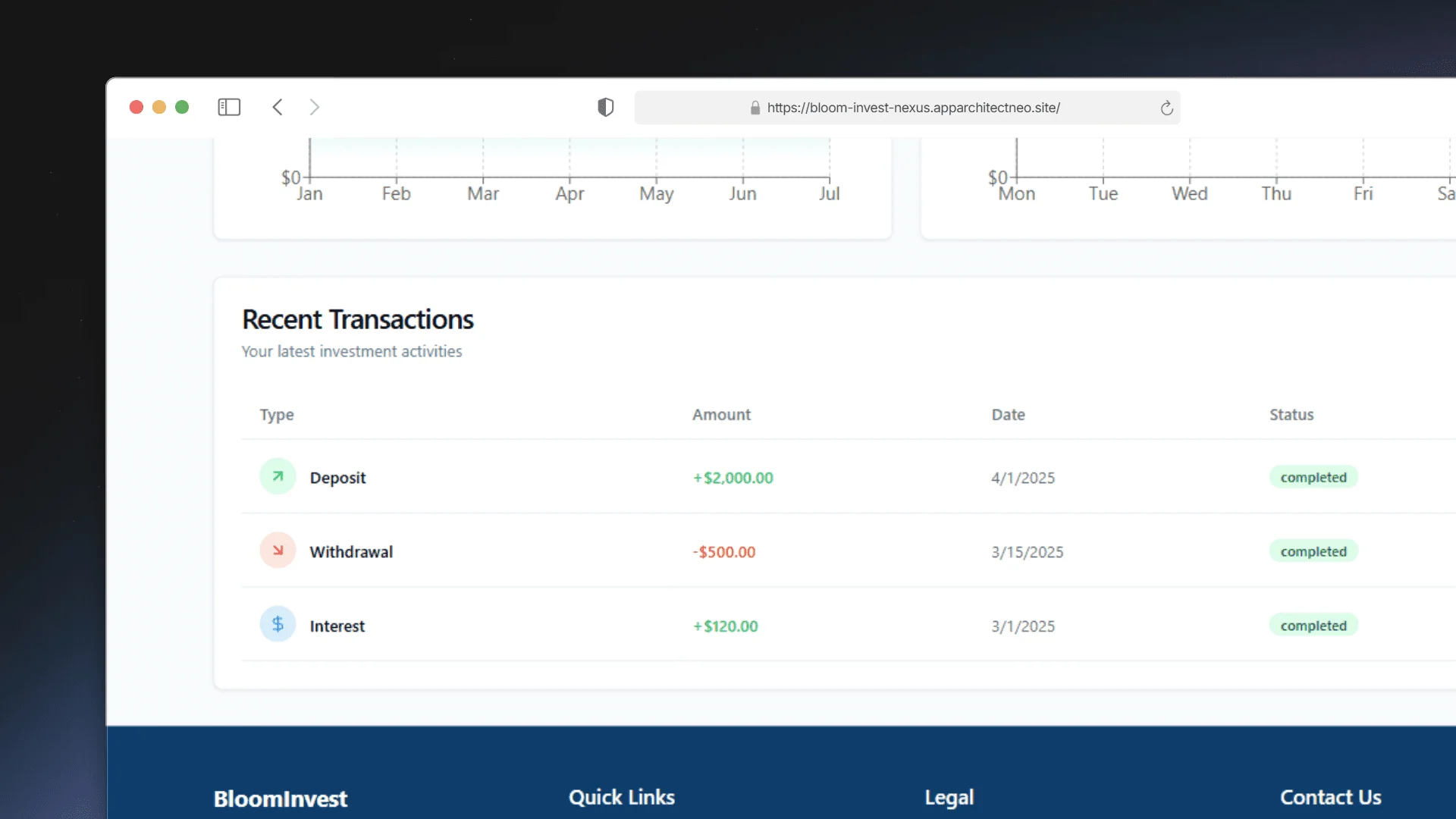
Task: Click completed status badge for Deposit
Action: point(1313,477)
